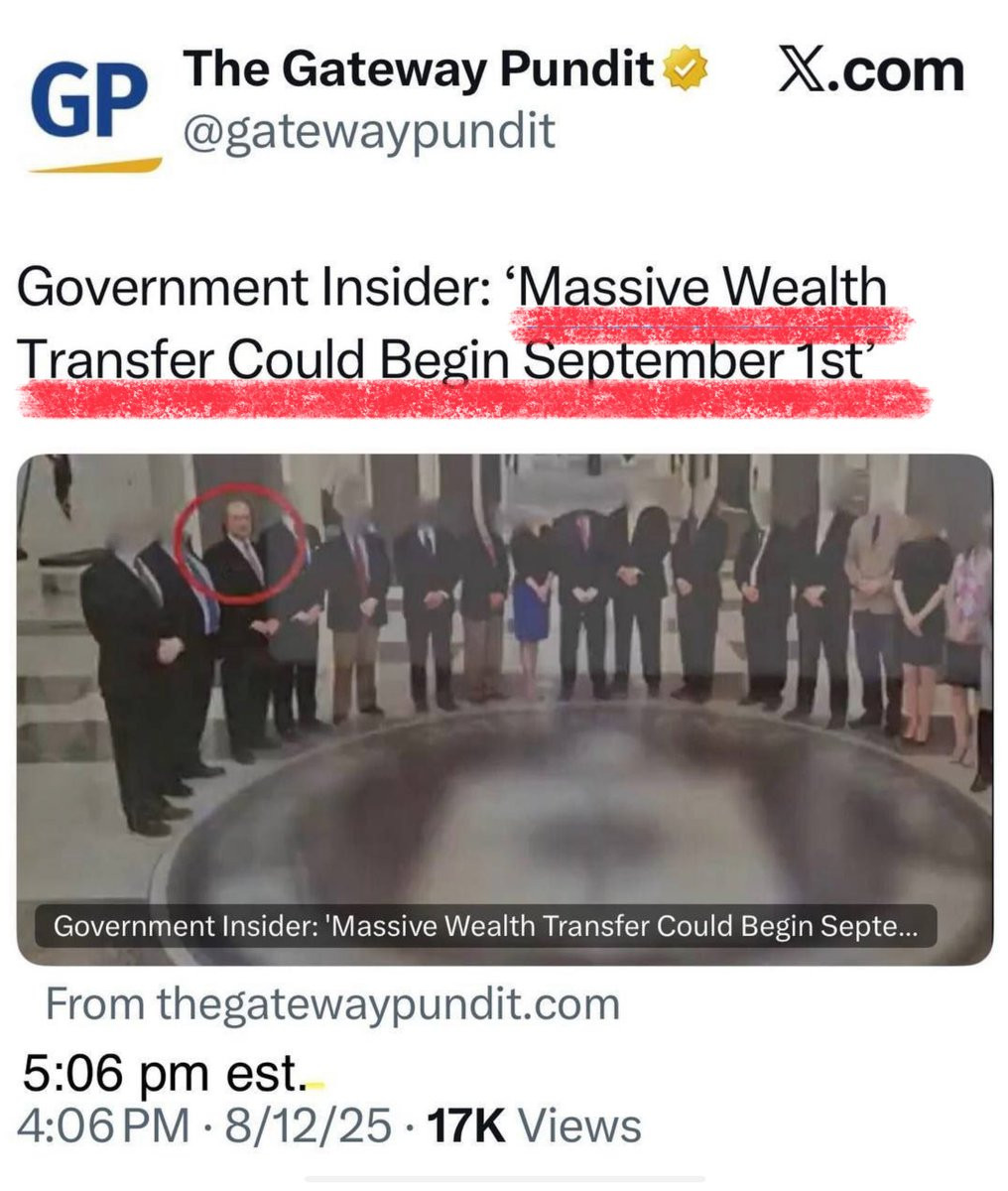The image size is (1008, 1191).
Task: Open the GP profile avatar logo
Action: (95, 115)
